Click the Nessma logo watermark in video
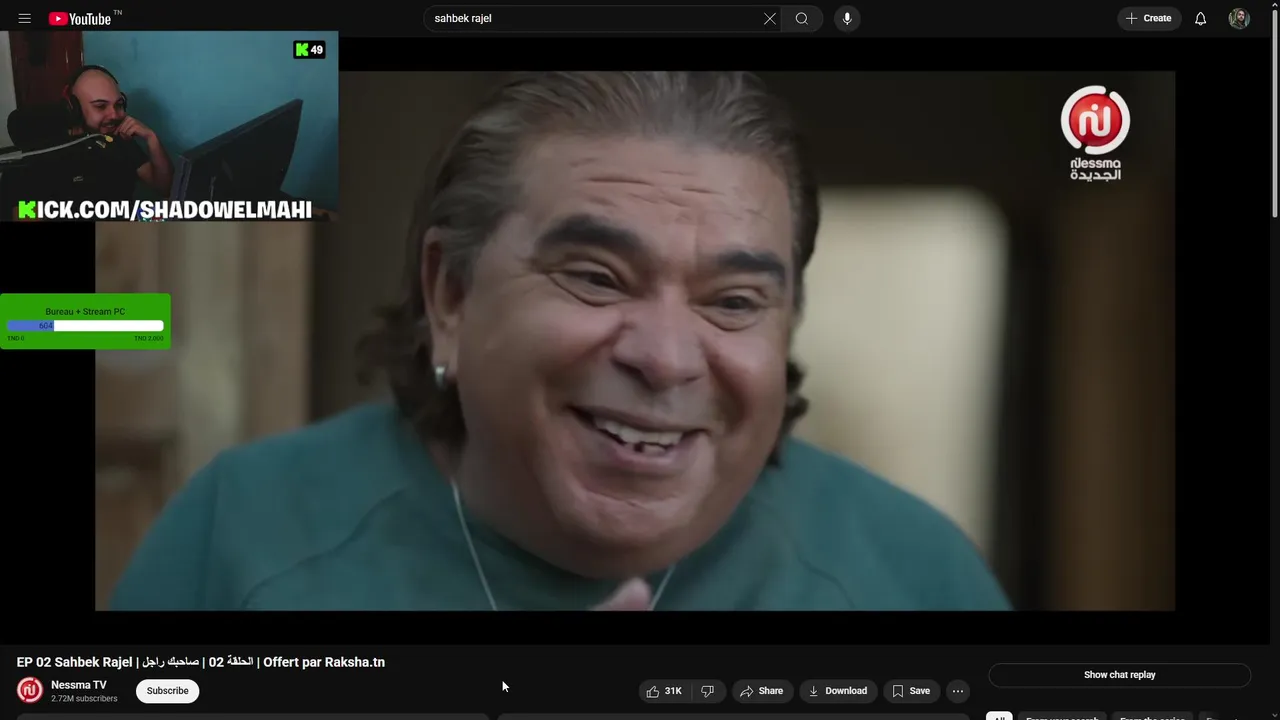This screenshot has height=720, width=1280. tap(1095, 133)
